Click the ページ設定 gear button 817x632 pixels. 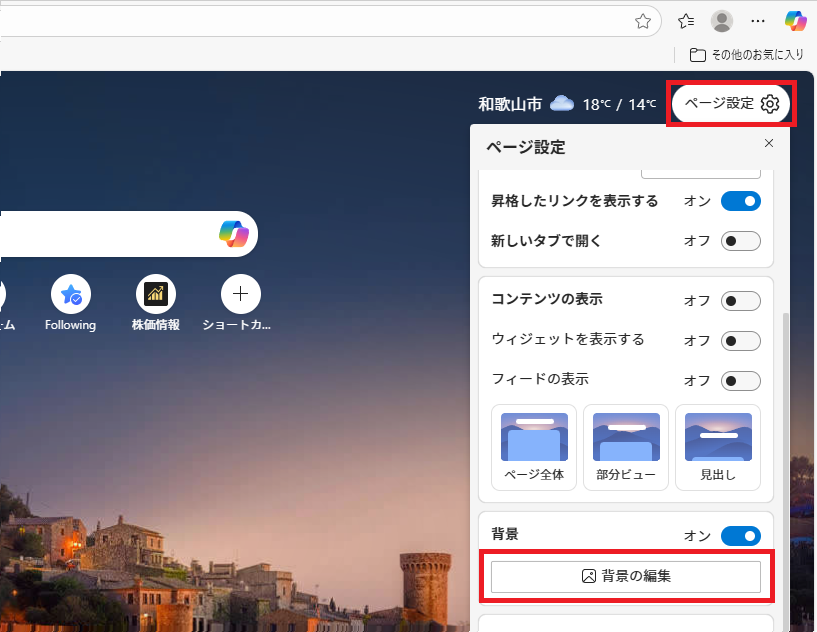click(731, 104)
